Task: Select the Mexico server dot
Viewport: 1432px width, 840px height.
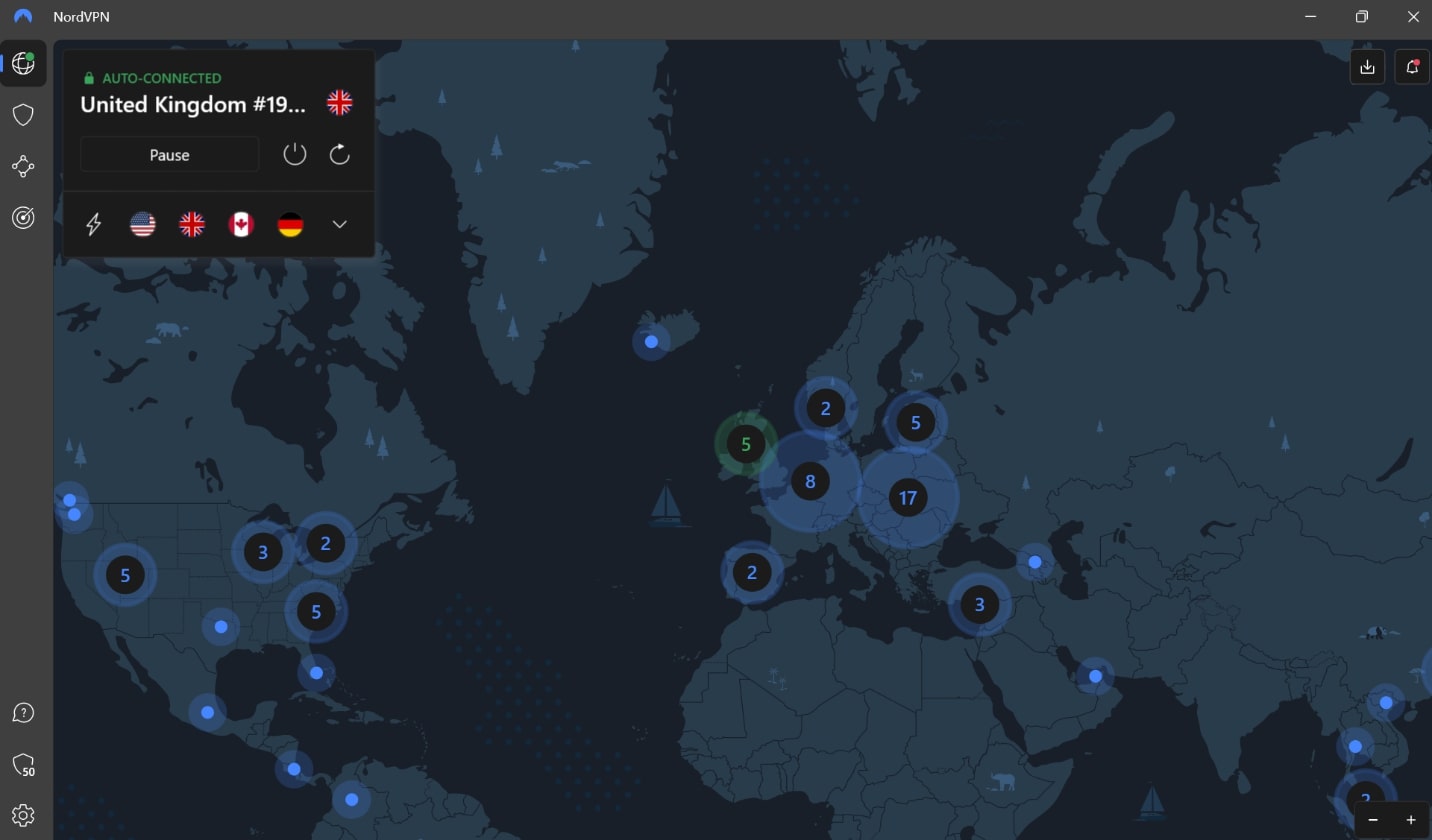Action: 207,713
